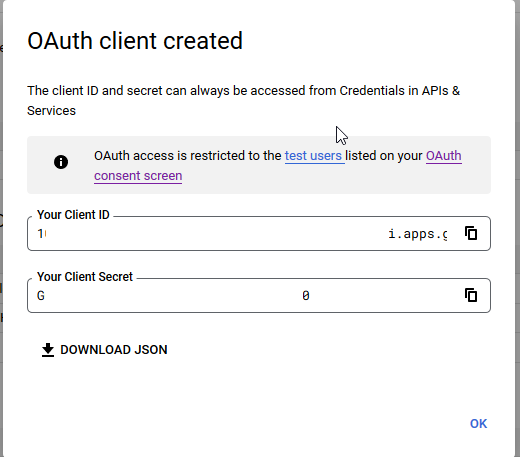Click the Your Client ID label
This screenshot has height=457, width=520.
(x=73, y=215)
